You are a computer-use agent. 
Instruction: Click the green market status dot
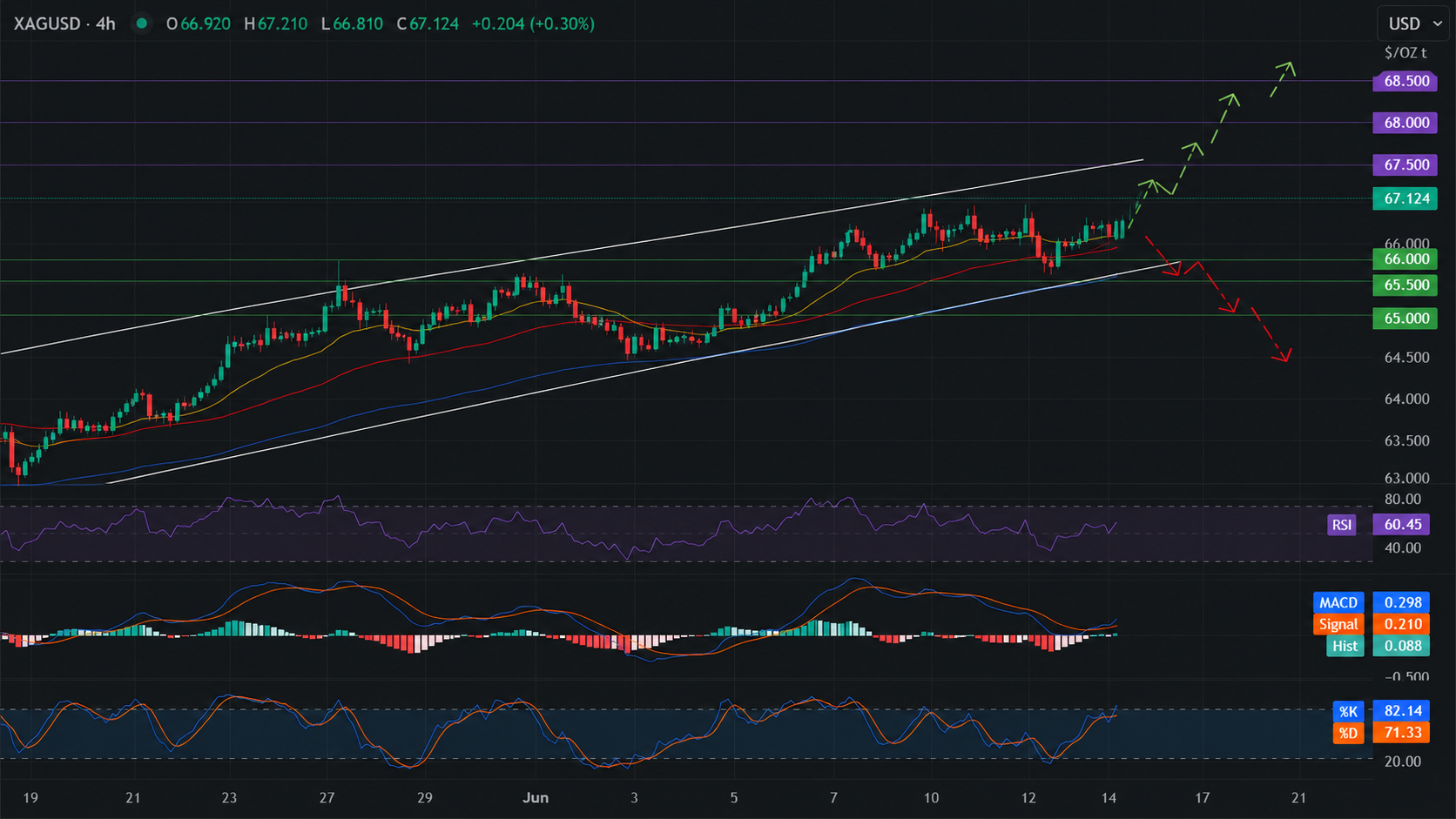point(141,23)
